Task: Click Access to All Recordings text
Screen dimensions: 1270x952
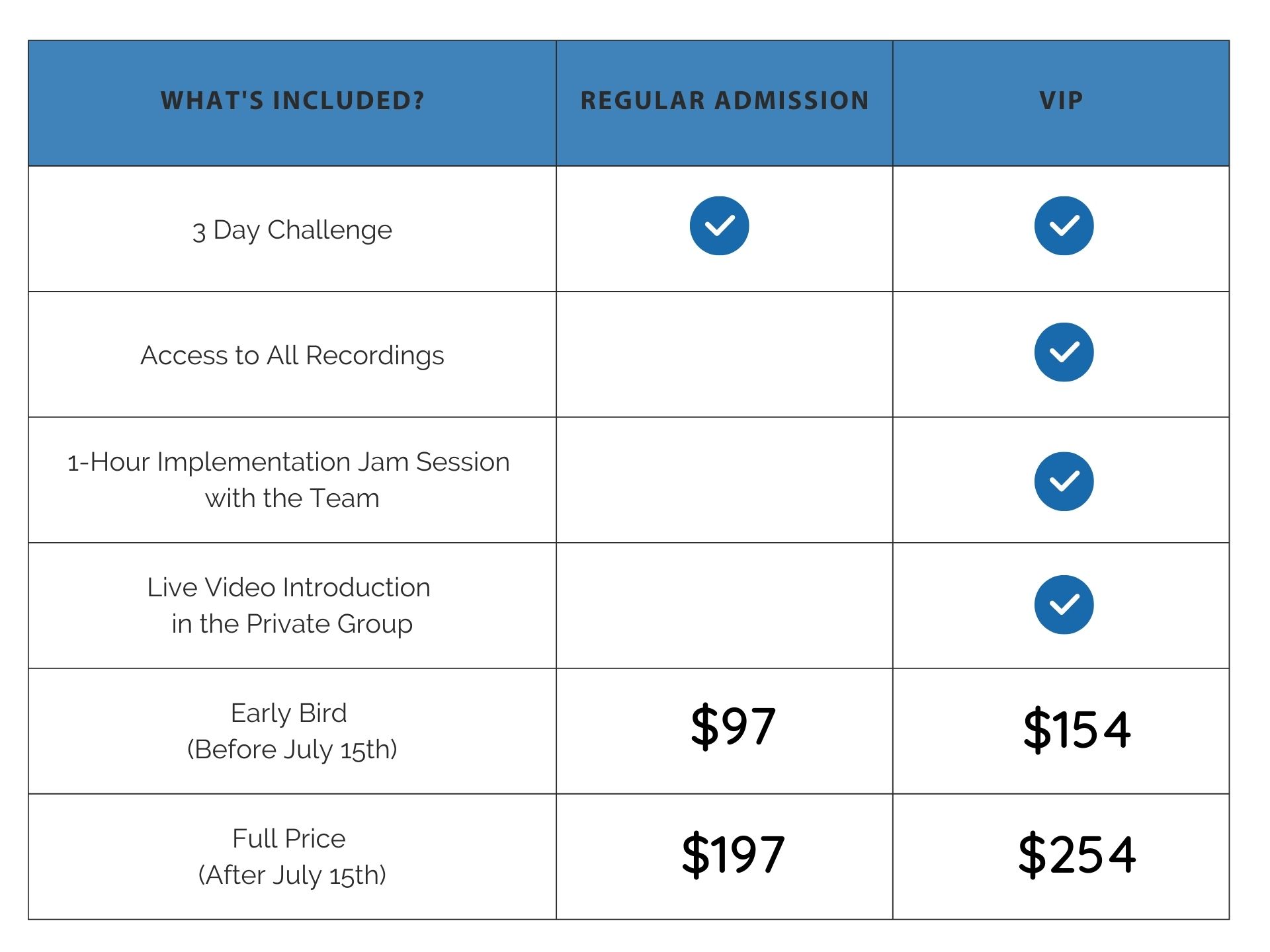Action: 292,356
